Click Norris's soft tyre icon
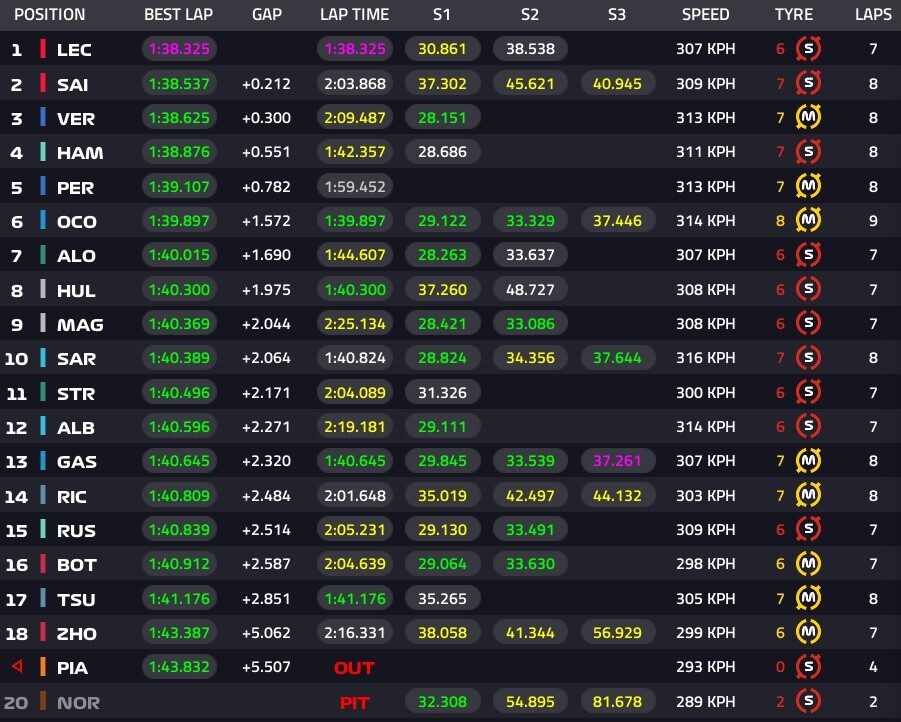This screenshot has width=901, height=722. (808, 702)
